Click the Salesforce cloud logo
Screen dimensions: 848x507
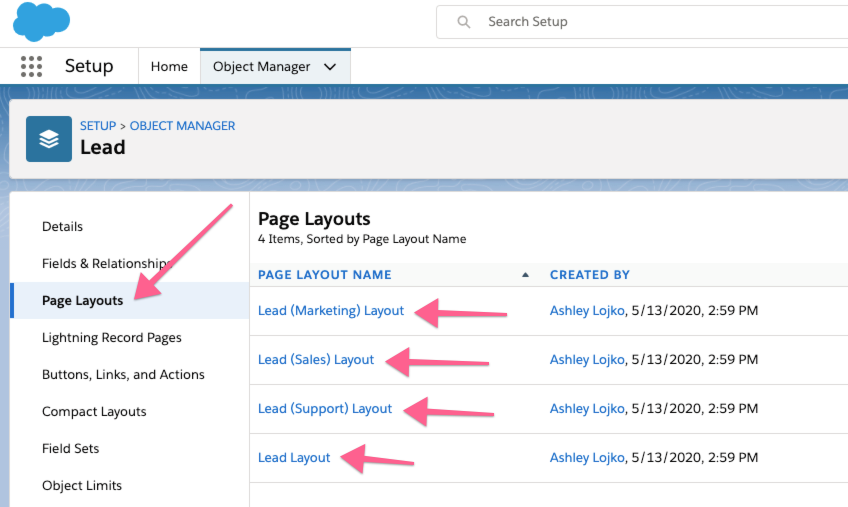click(x=42, y=22)
